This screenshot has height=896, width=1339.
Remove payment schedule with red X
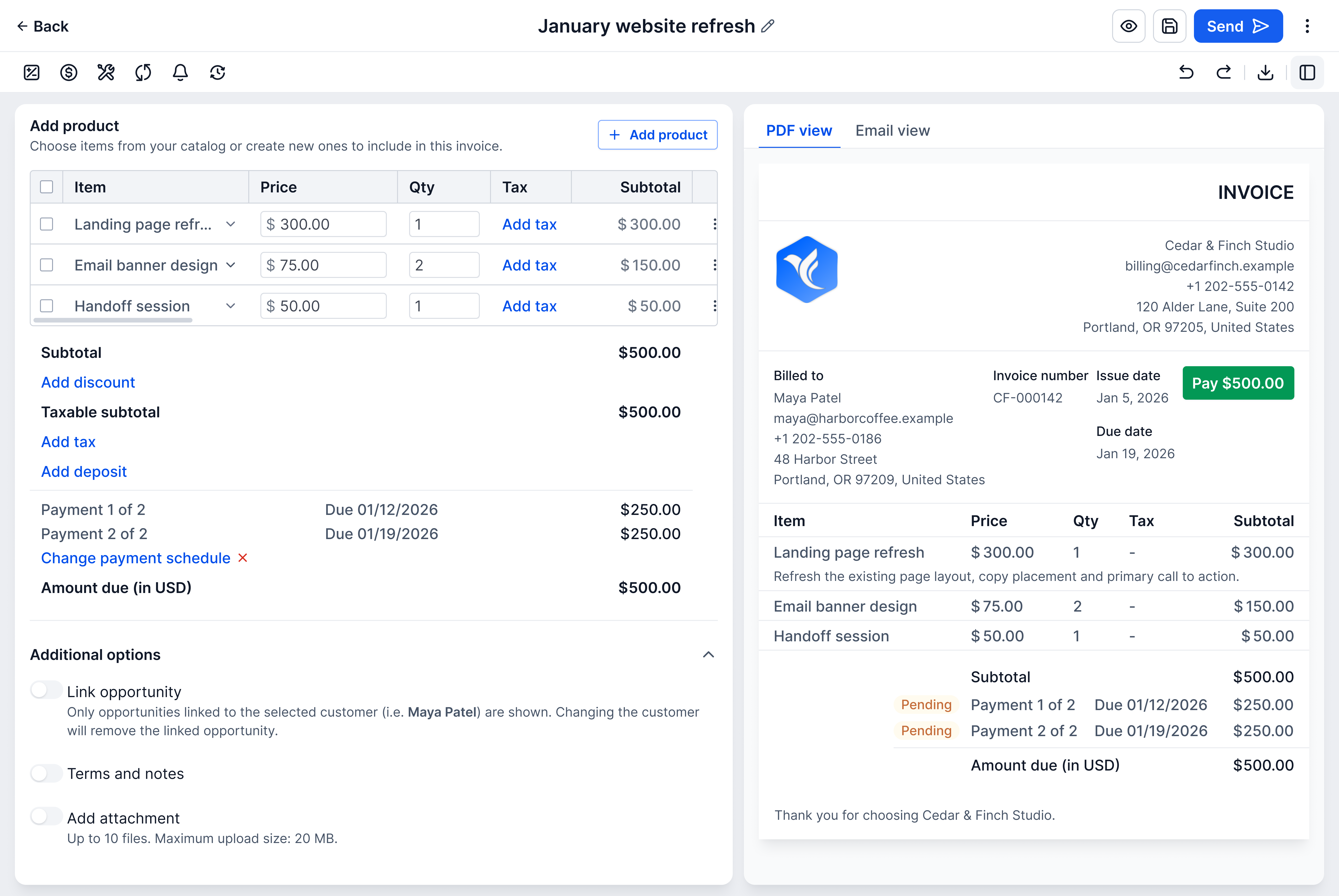(x=243, y=558)
